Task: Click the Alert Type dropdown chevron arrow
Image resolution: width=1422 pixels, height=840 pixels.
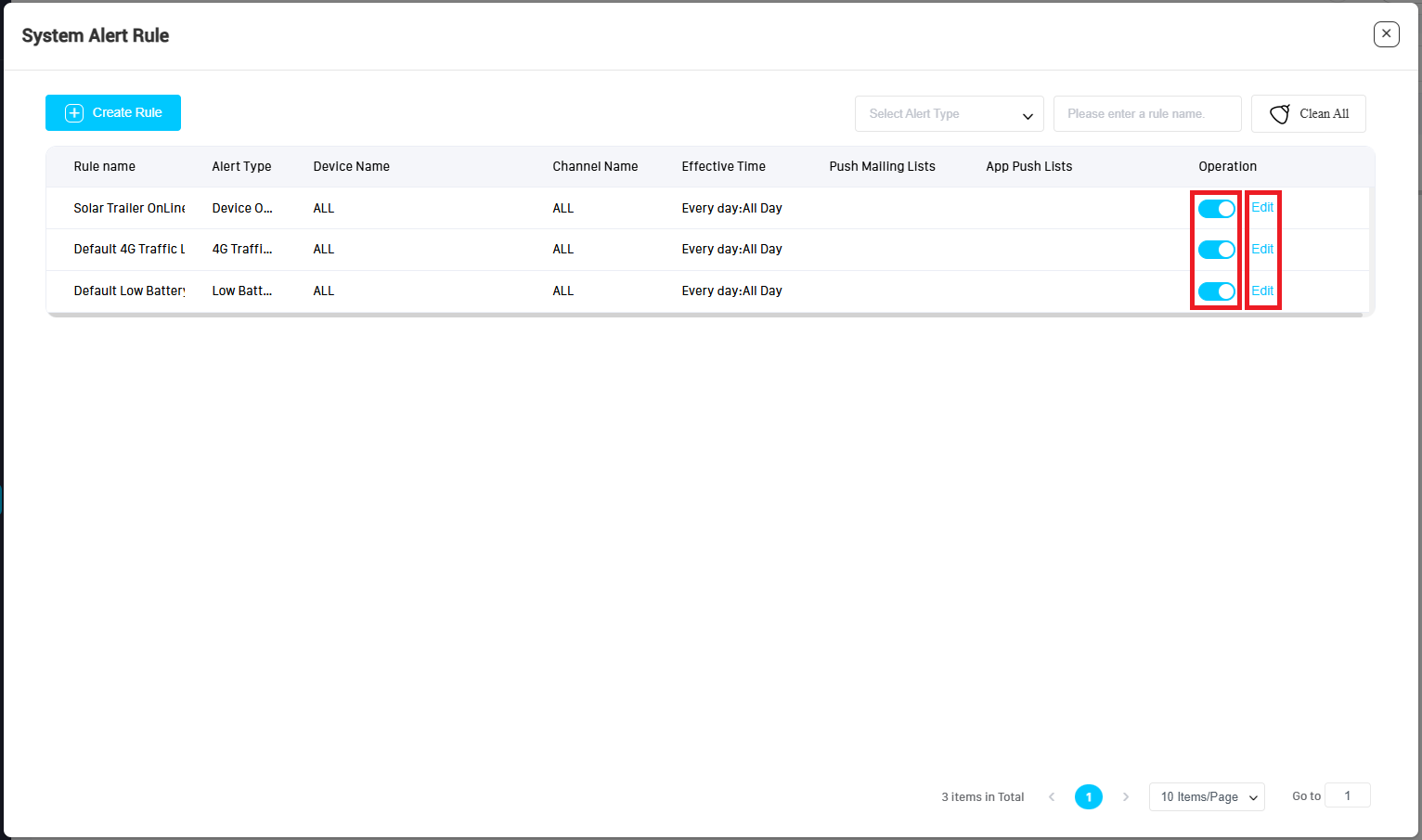Action: pos(1028,116)
